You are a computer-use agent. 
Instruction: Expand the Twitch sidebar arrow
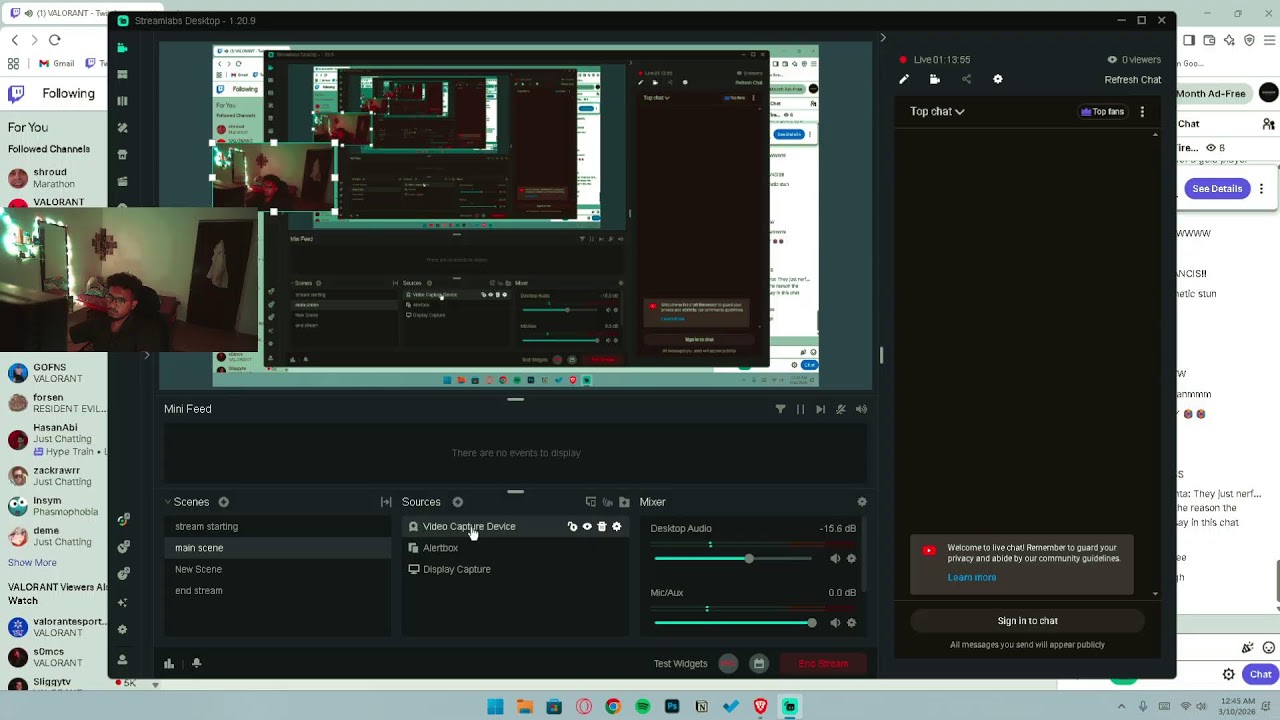[146, 355]
